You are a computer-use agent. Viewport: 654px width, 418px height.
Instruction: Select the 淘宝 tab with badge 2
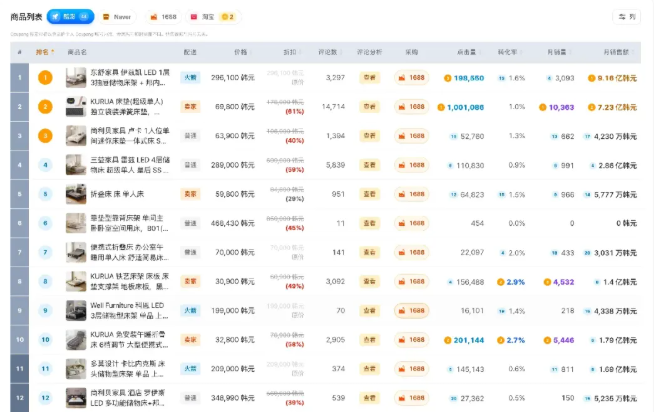[x=213, y=17]
